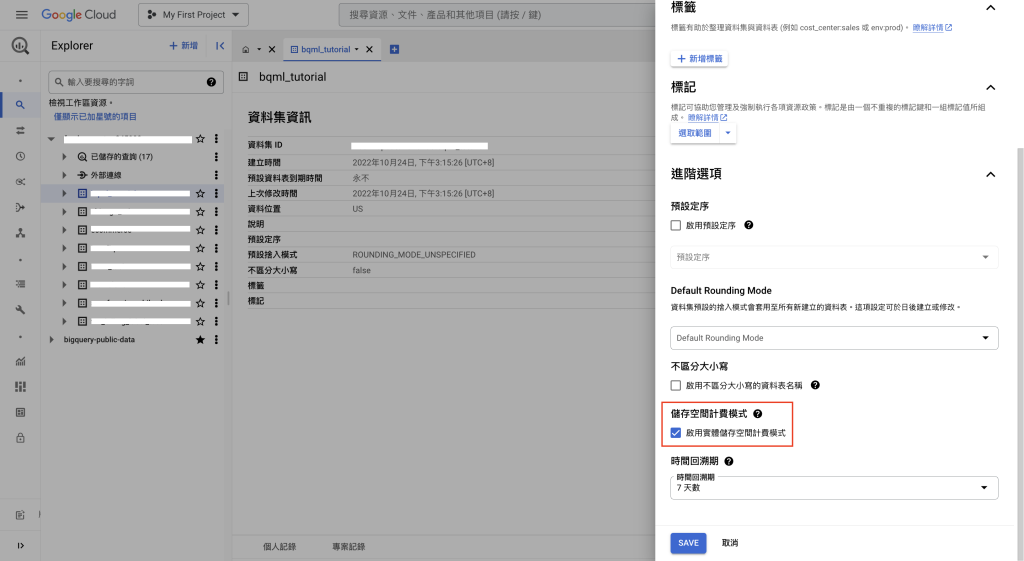Click 僅顯示已加星號的項目 link
This screenshot has height=561, width=1024.
95,116
